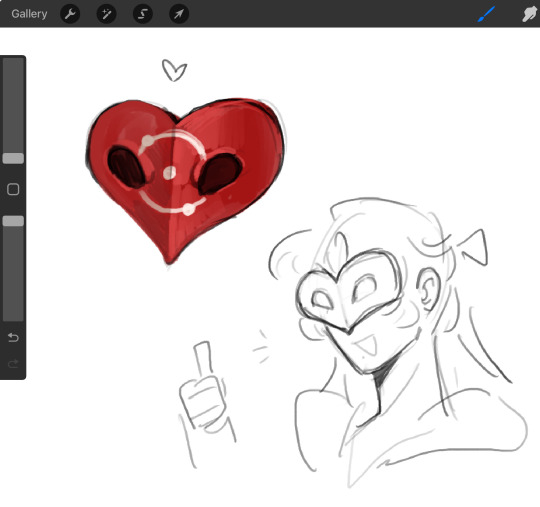Undo the last stroke
Screen dimensions: 540x507
coord(13,337)
